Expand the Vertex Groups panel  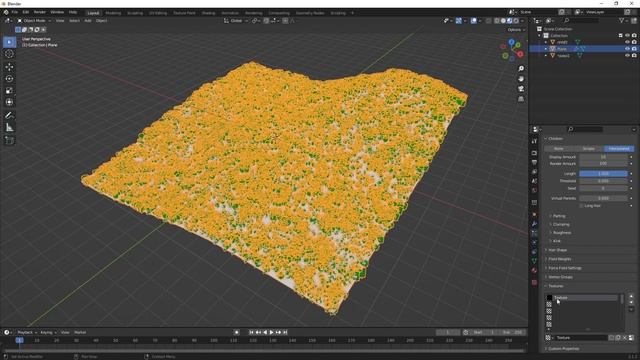click(560, 277)
